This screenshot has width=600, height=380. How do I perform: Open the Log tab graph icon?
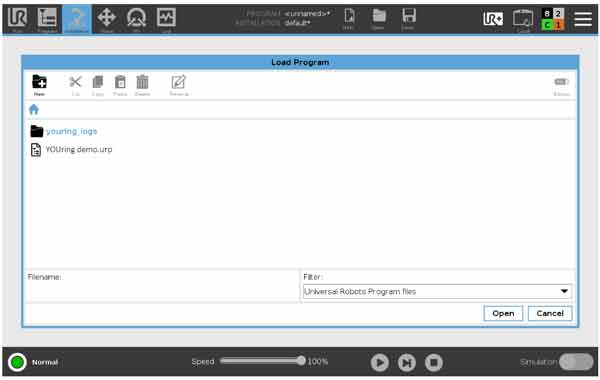[x=166, y=19]
